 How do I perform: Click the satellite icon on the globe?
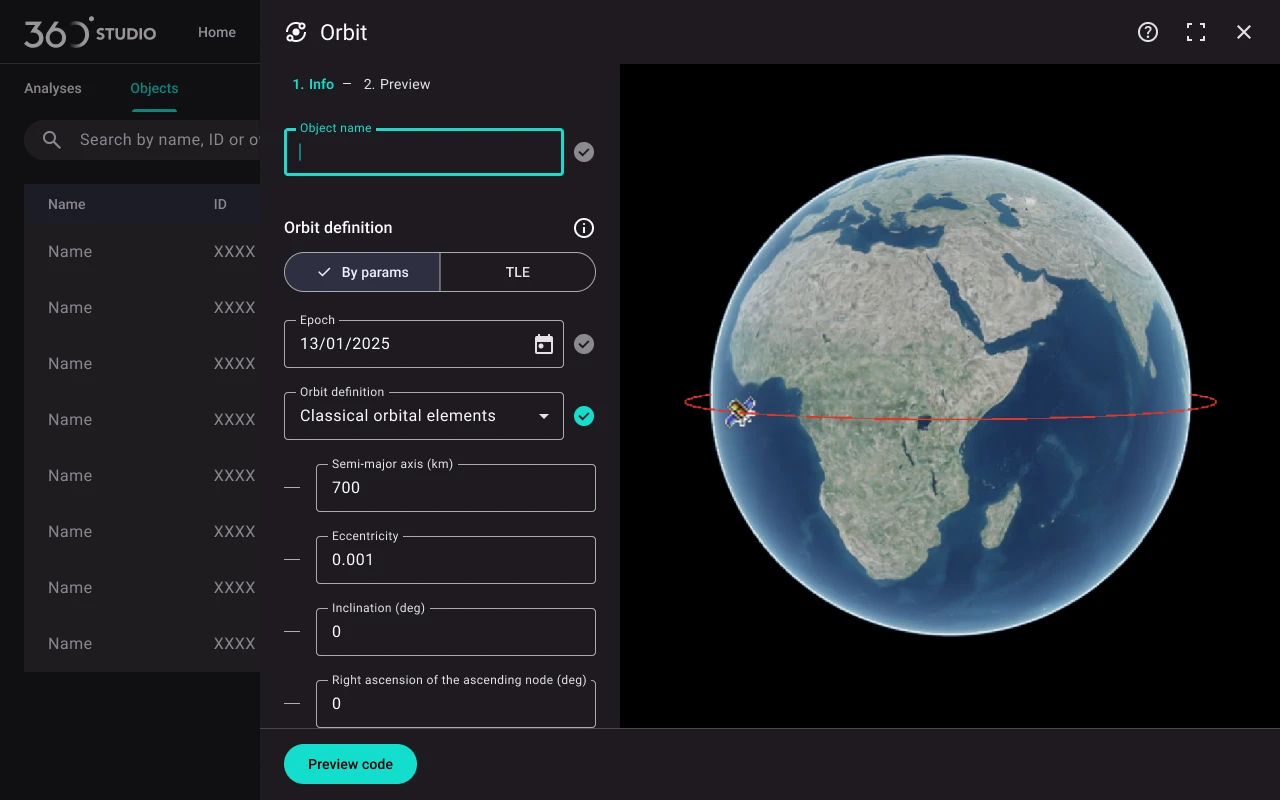click(x=740, y=411)
